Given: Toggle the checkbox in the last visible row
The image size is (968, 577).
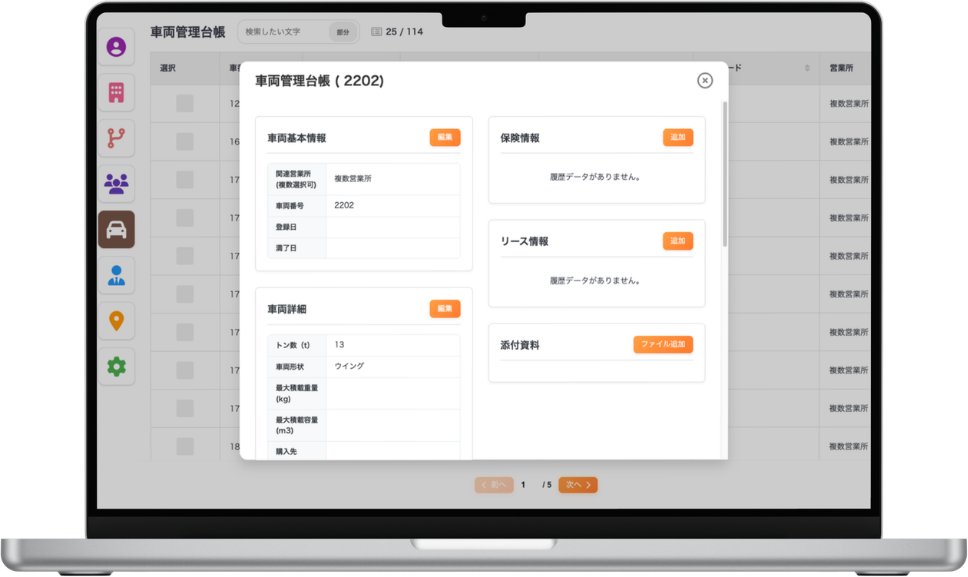Looking at the screenshot, I should 185,447.
